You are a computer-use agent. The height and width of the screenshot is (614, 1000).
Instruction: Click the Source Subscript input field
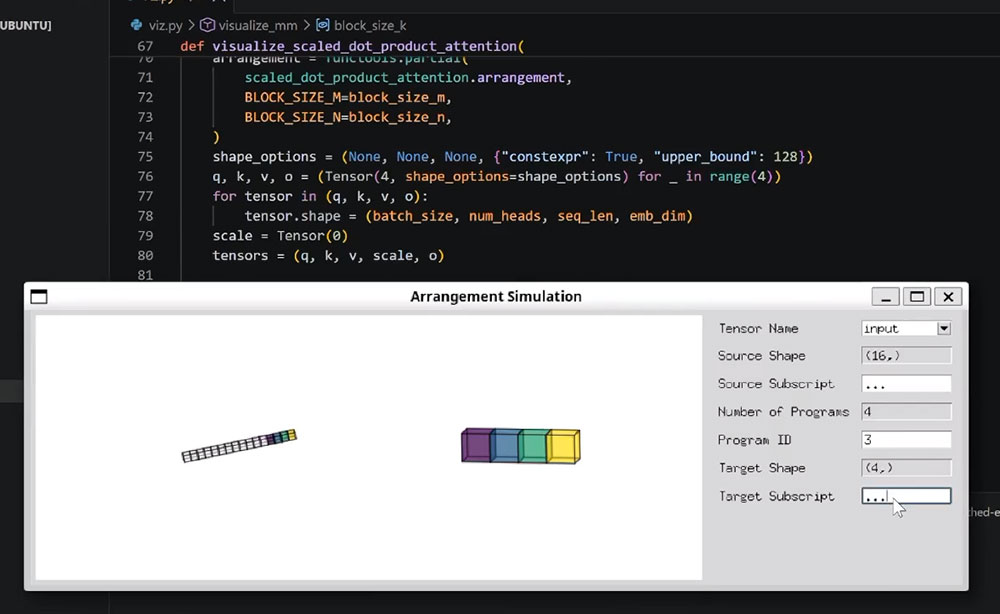click(x=906, y=384)
